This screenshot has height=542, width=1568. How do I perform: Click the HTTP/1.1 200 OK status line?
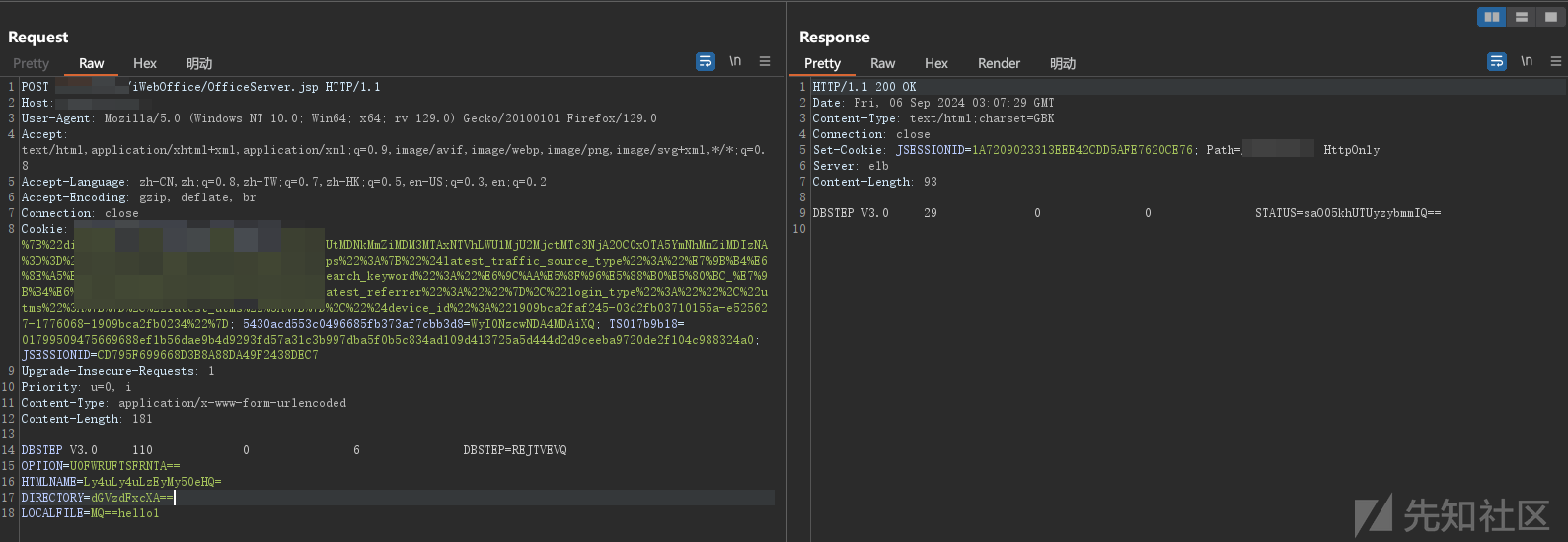point(864,87)
